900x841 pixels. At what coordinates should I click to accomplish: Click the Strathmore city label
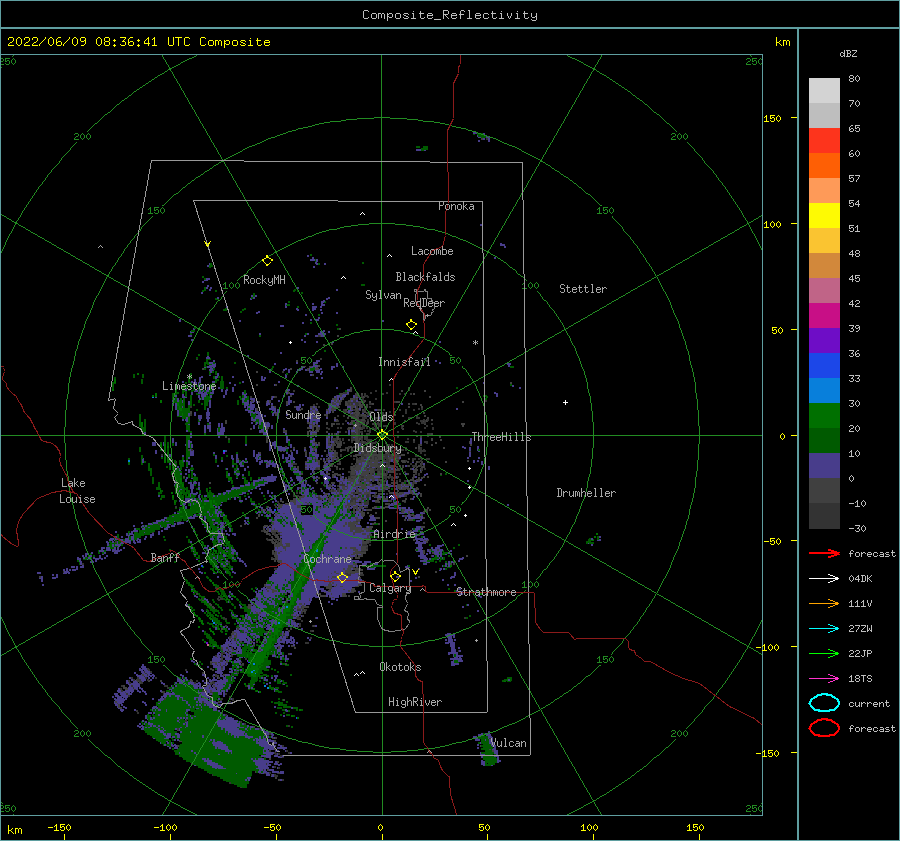(x=486, y=592)
